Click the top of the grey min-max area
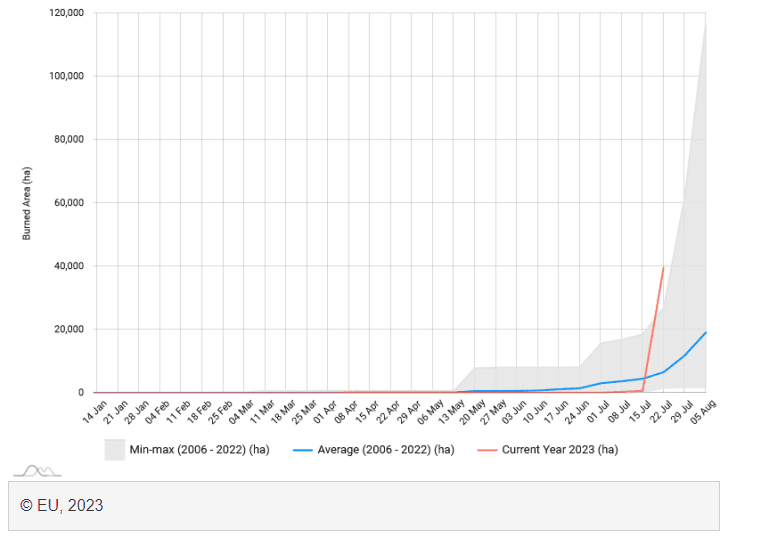This screenshot has height=548, width=783. [705, 24]
